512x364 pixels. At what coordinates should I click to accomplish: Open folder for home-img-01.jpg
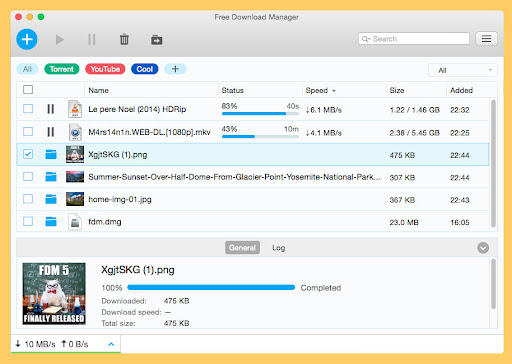[51, 199]
